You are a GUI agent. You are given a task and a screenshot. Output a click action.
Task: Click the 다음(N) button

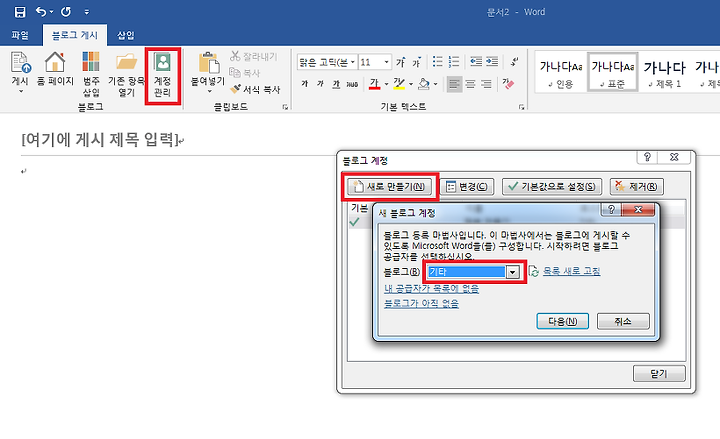[x=562, y=321]
